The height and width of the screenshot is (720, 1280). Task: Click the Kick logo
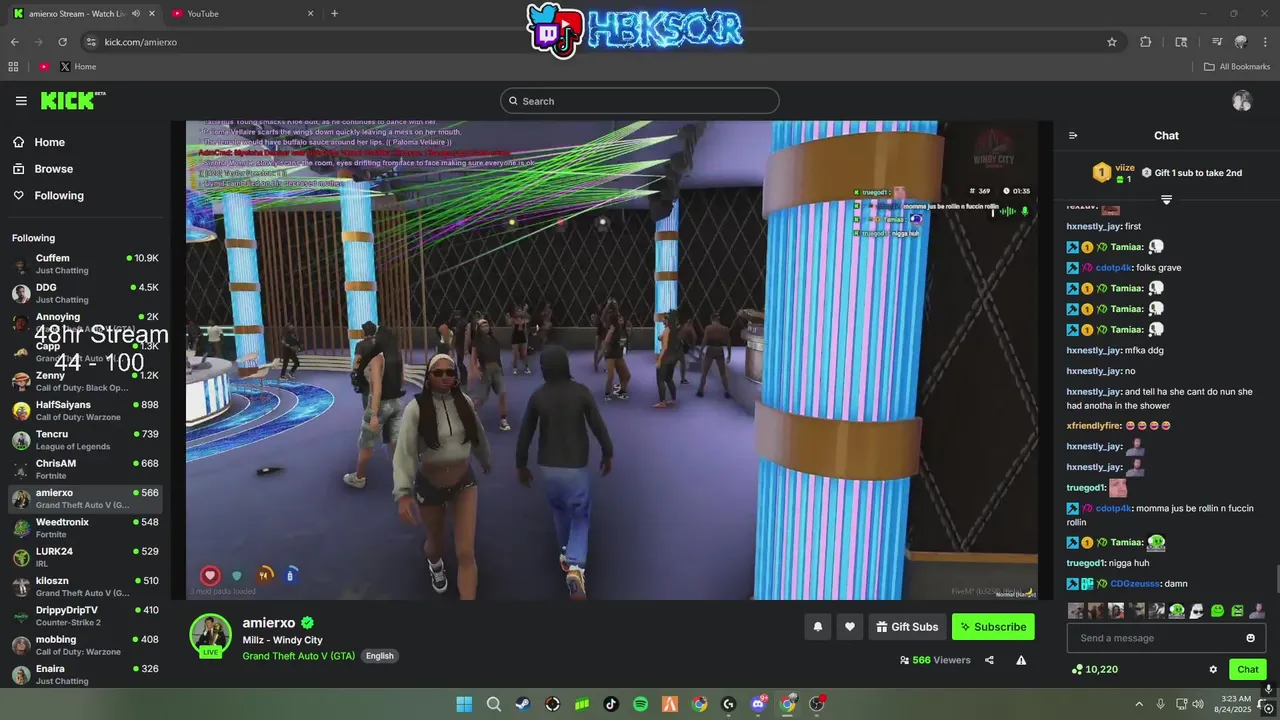point(72,100)
